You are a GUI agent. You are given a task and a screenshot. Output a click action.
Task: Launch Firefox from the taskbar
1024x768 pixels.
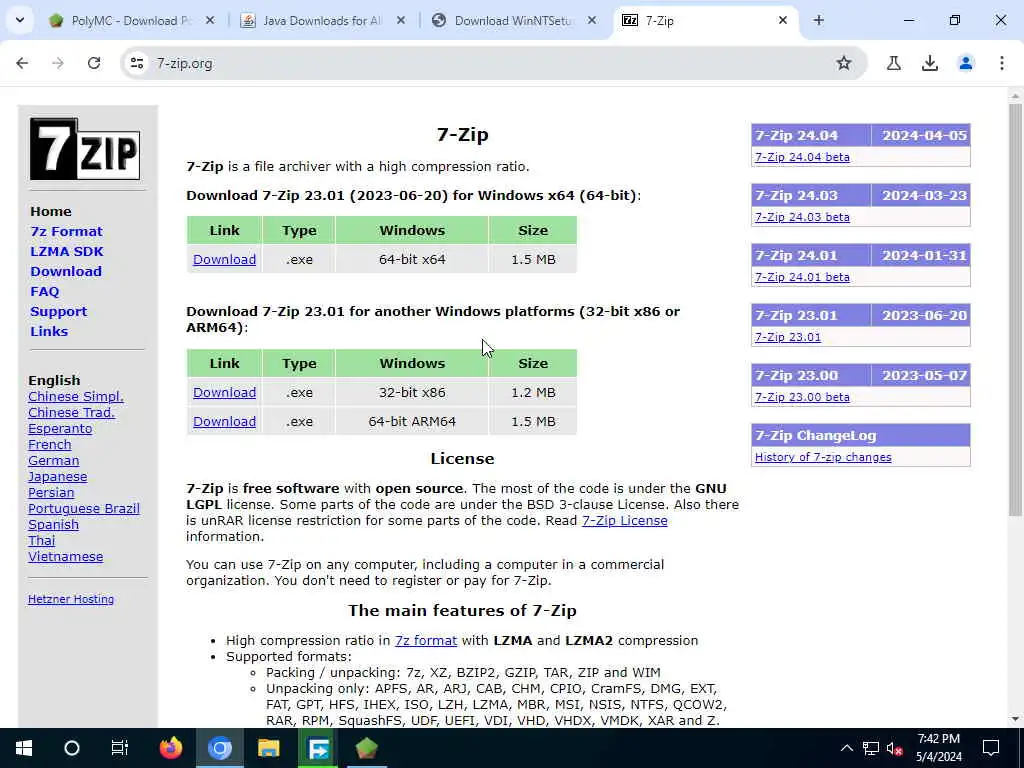pos(171,748)
